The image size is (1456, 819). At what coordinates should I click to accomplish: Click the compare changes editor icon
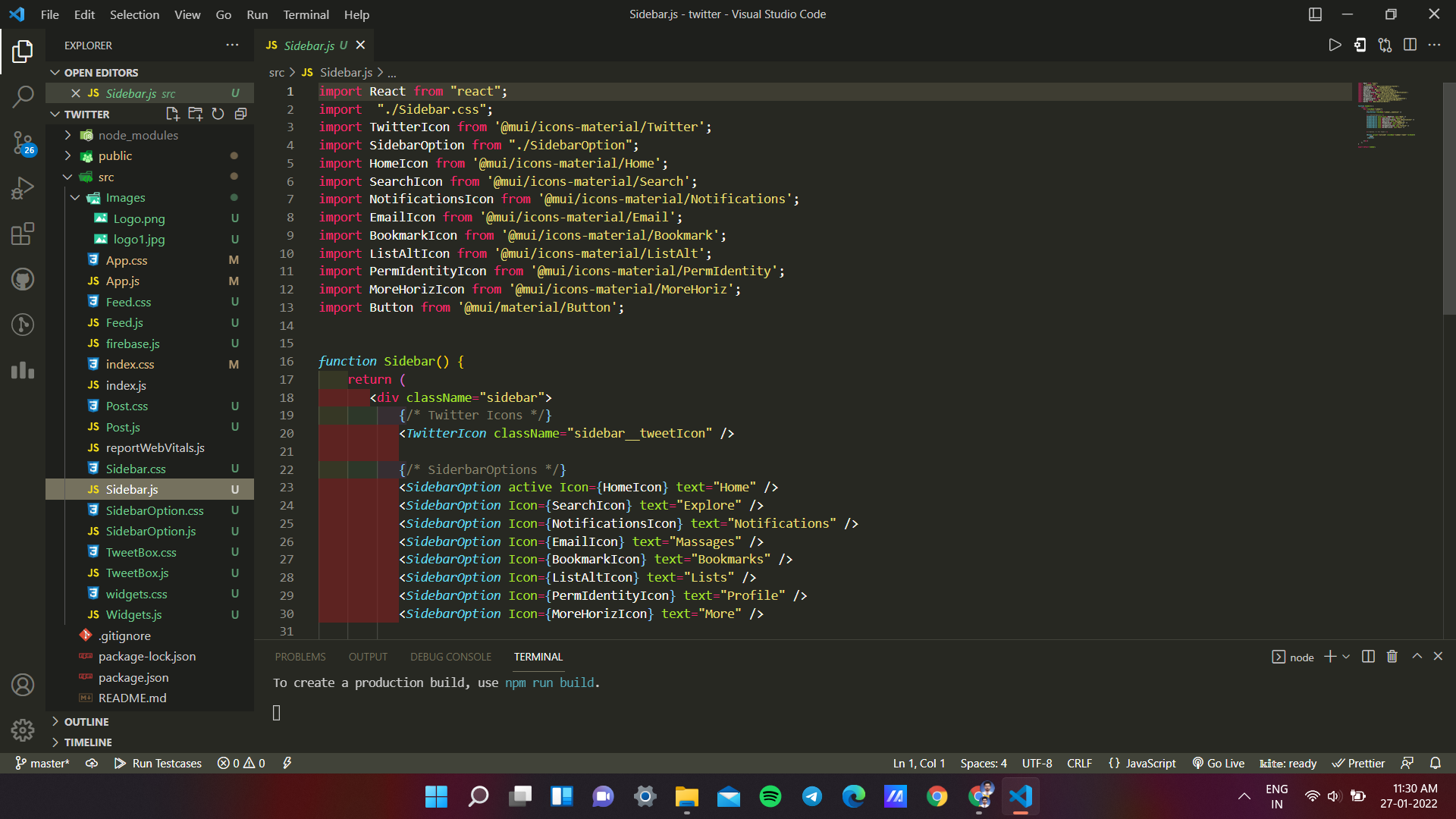(x=1385, y=45)
